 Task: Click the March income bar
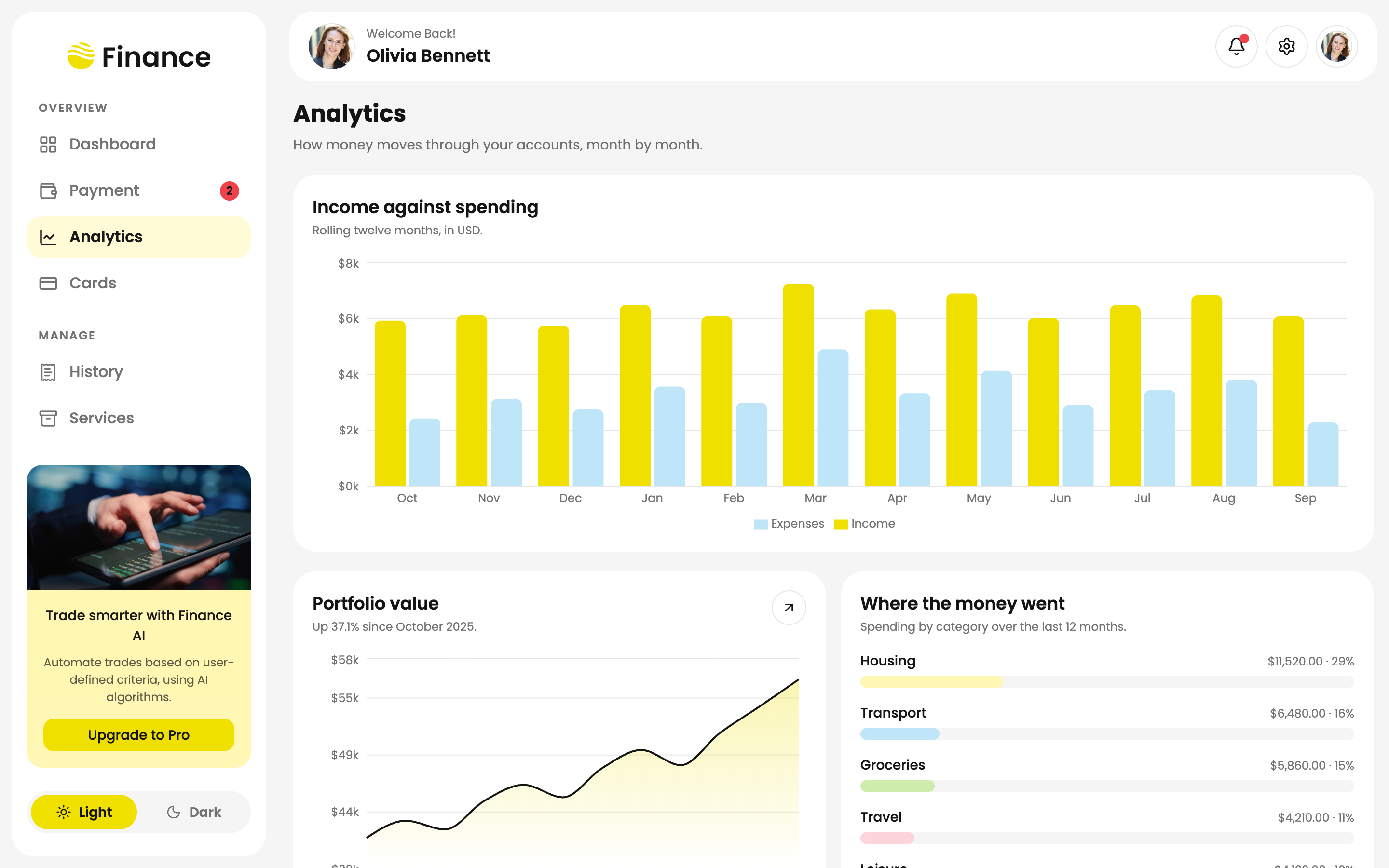coord(798,385)
